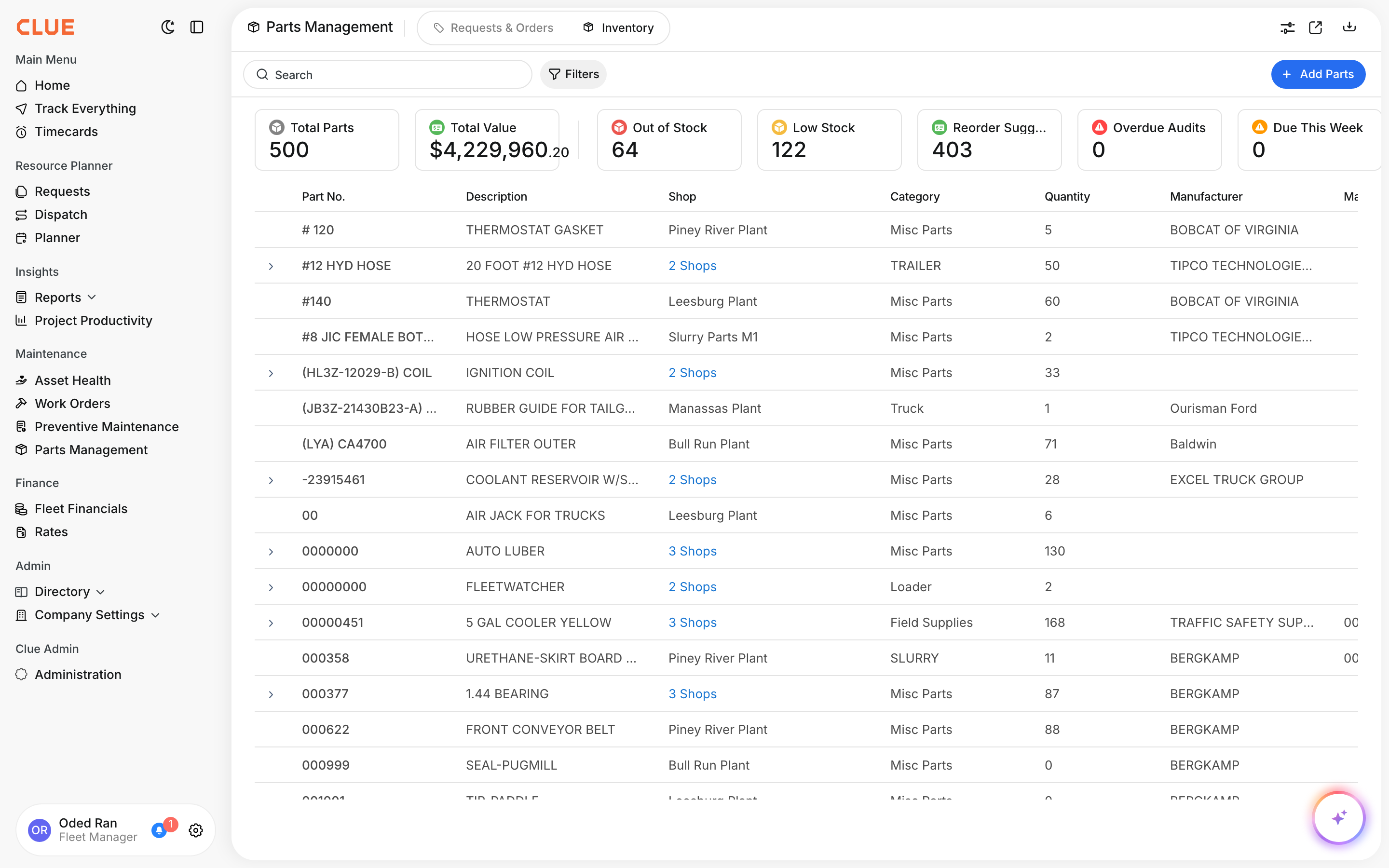Screen dimensions: 1389x868
Task: Collapse the sidebar using the panel icon
Action: (x=196, y=27)
